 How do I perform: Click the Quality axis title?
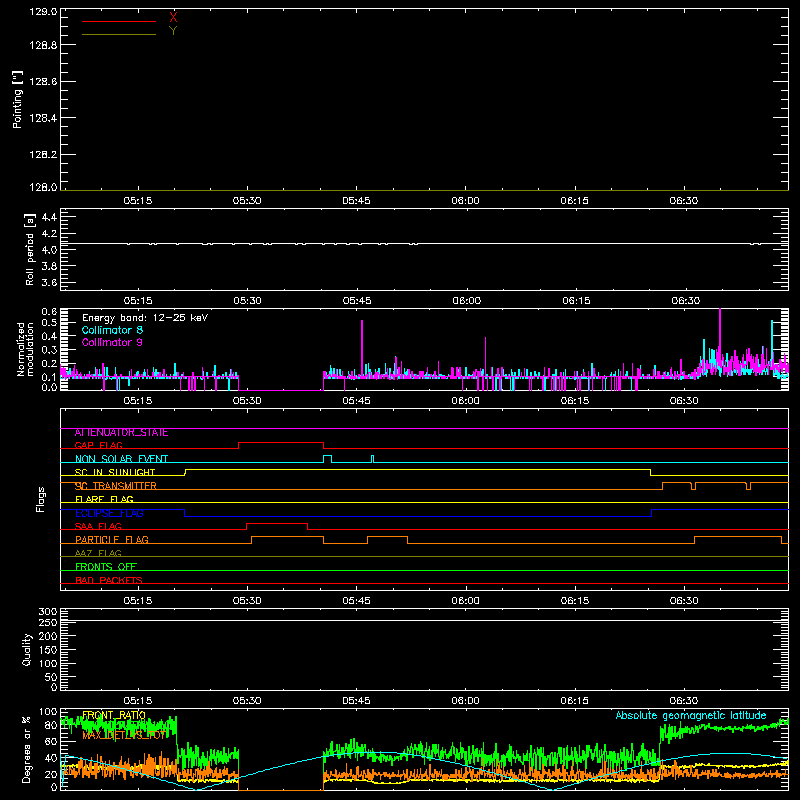coord(27,649)
